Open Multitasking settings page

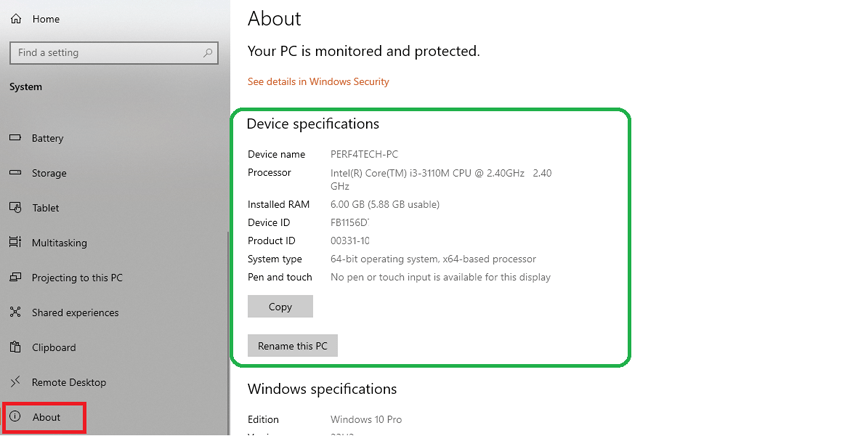pos(60,243)
